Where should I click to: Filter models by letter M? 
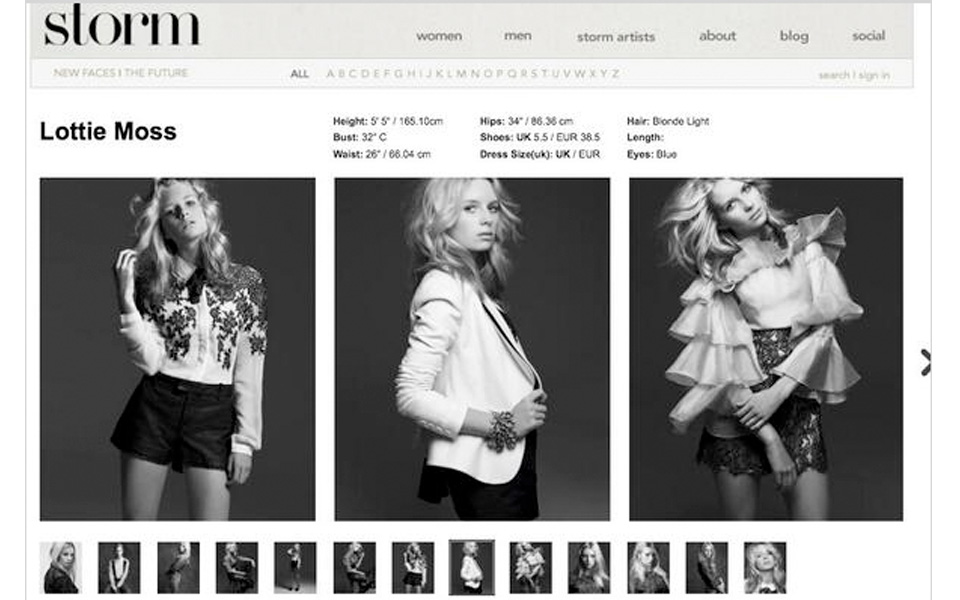[x=462, y=74]
